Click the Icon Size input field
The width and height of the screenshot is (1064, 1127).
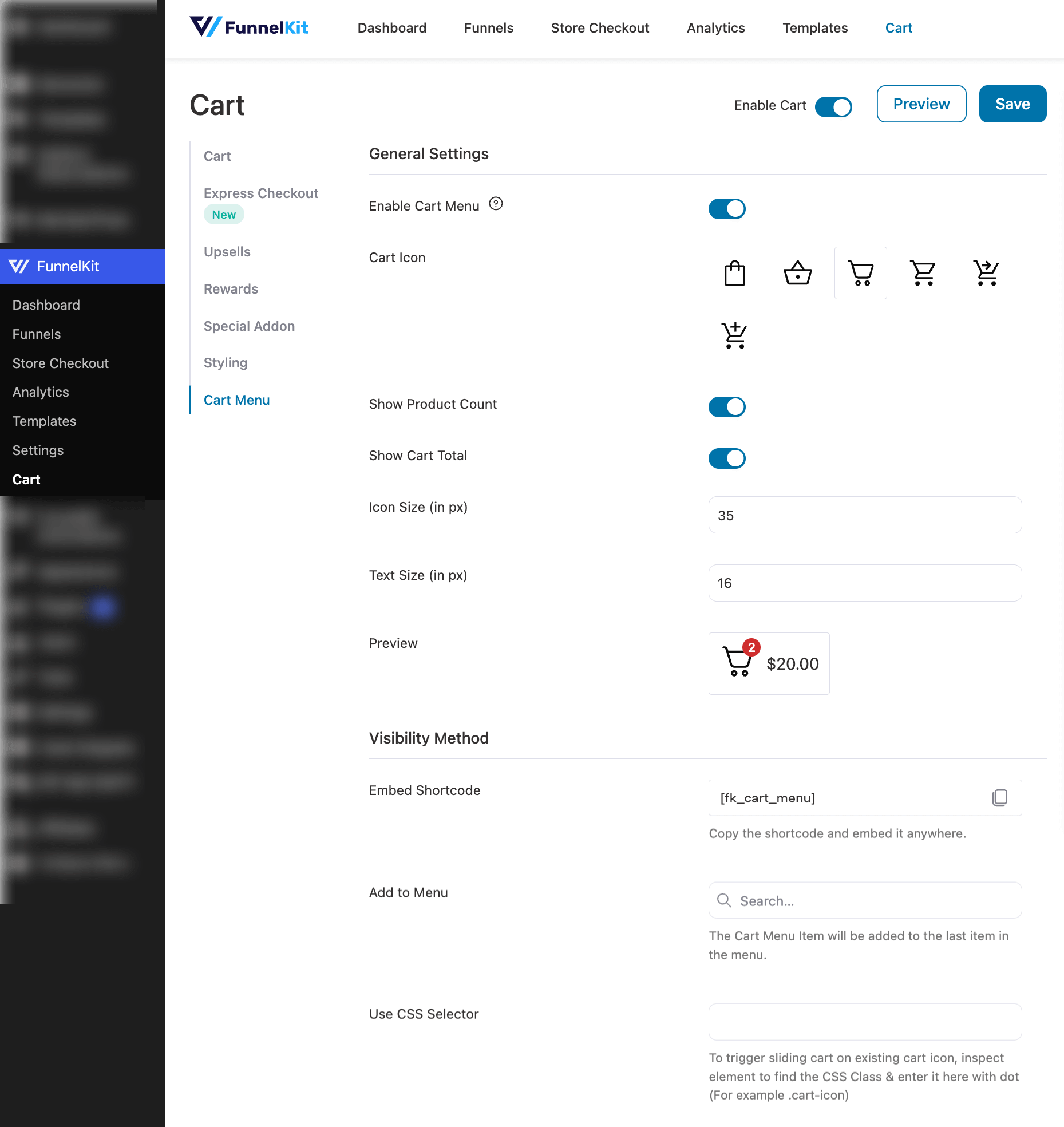click(864, 515)
